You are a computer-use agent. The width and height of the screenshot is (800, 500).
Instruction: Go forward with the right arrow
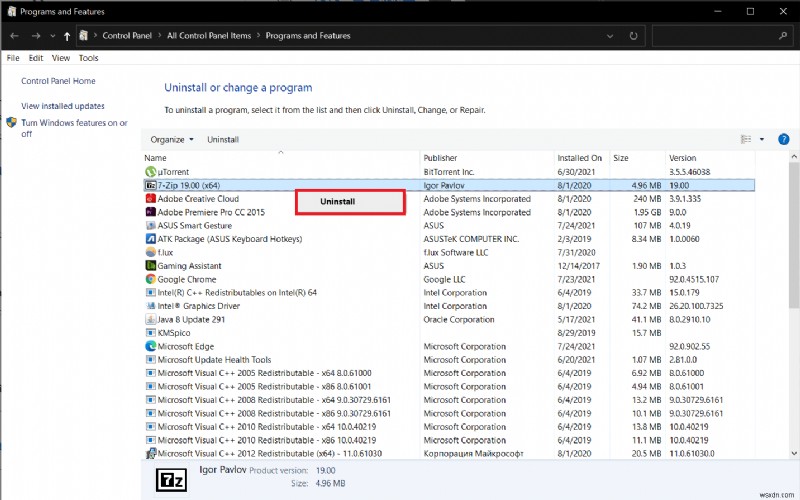(36, 36)
